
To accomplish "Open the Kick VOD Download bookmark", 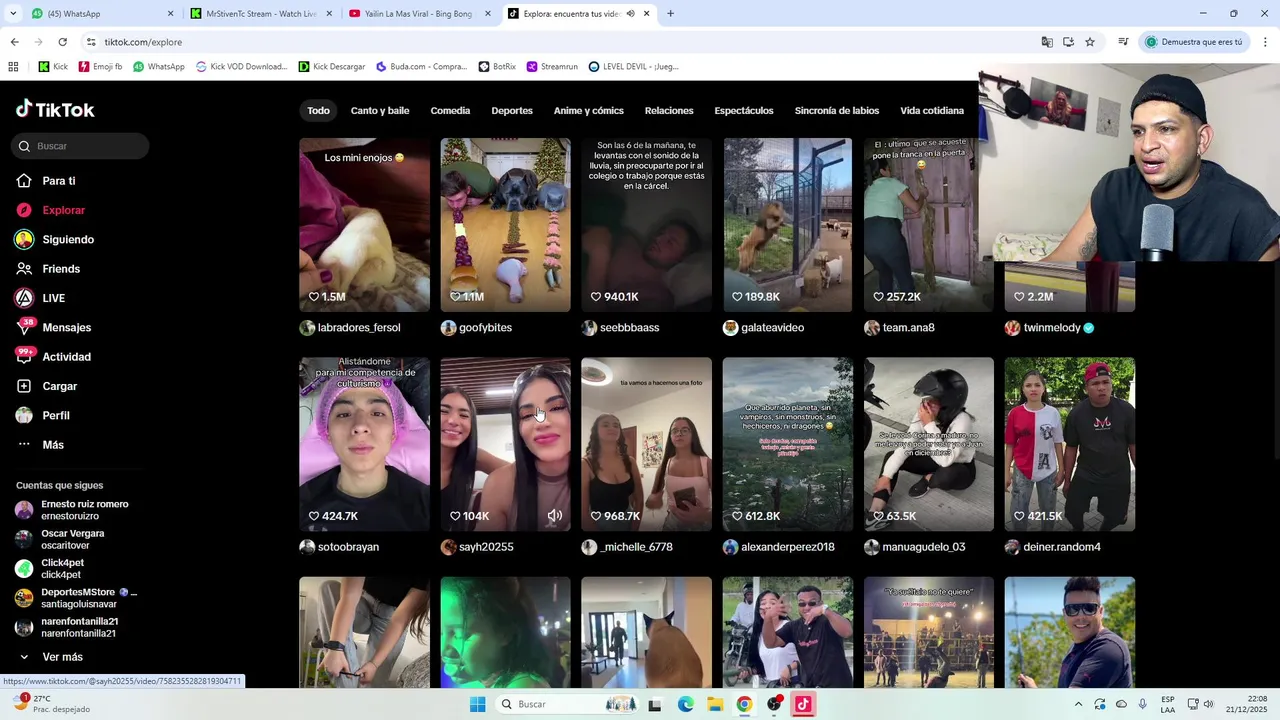I will (x=242, y=67).
